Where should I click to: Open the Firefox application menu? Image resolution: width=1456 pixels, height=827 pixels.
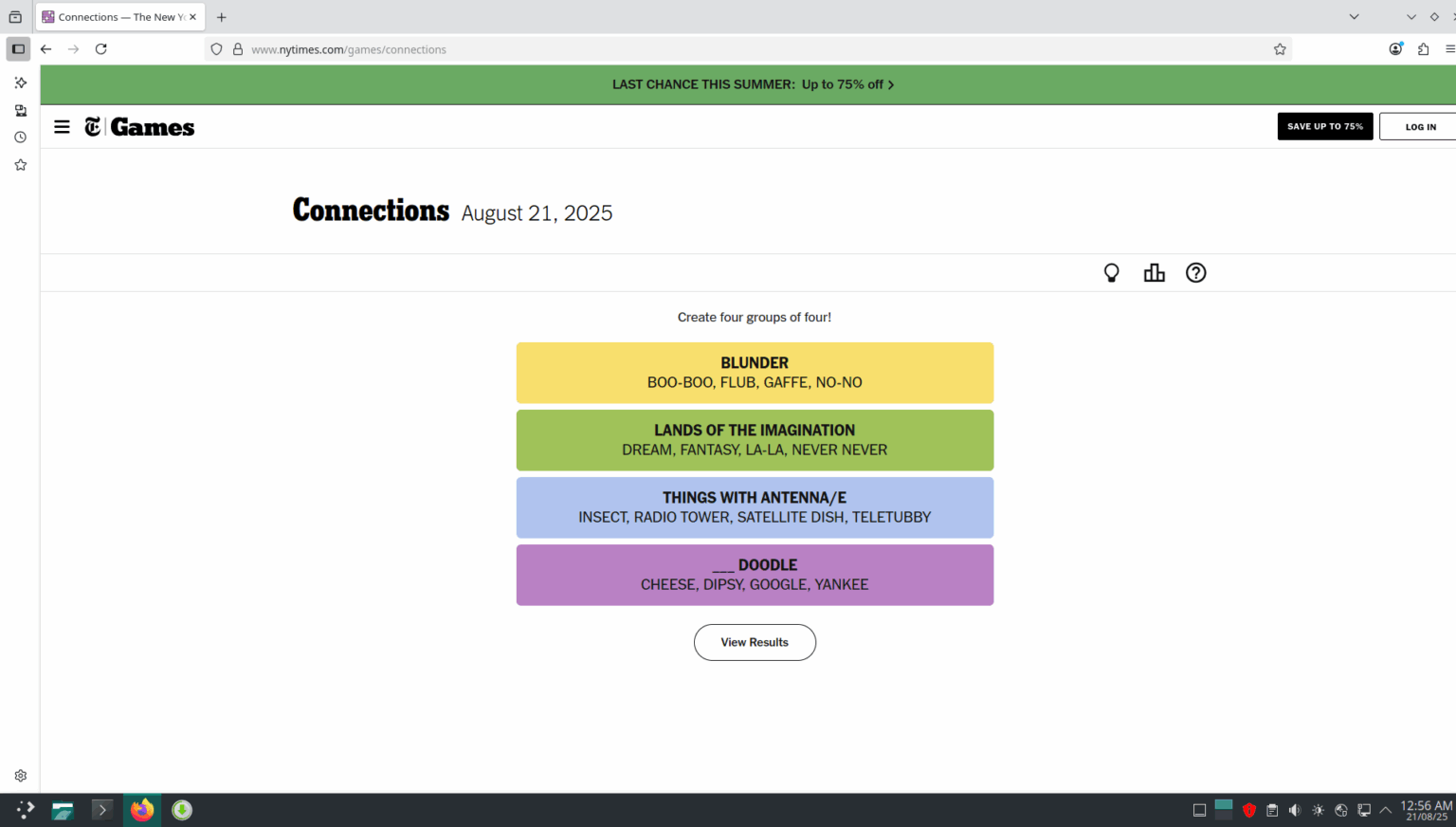(1452, 48)
